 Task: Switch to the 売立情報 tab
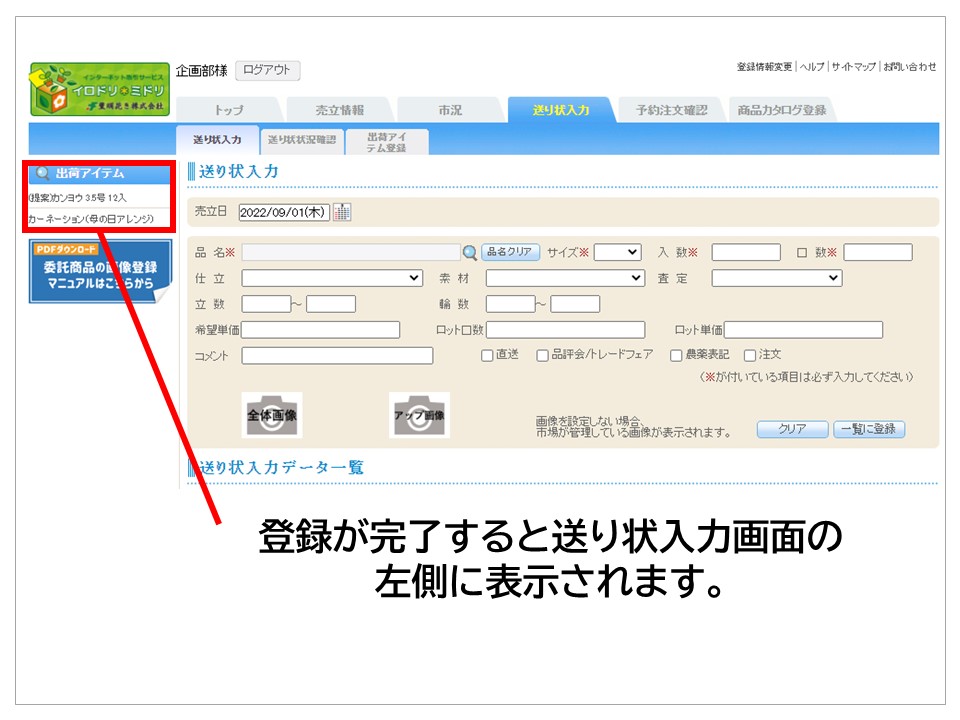pyautogui.click(x=339, y=110)
